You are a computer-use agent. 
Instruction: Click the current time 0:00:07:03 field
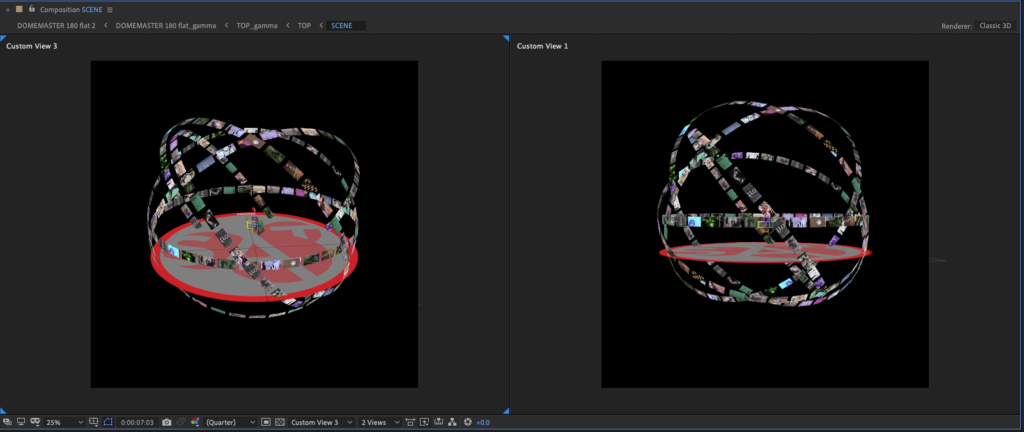coord(136,423)
